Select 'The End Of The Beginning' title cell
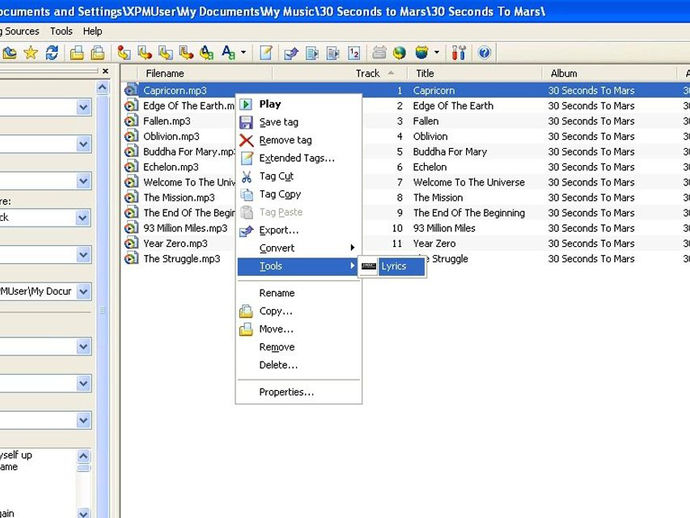The height and width of the screenshot is (518, 690). tap(469, 213)
